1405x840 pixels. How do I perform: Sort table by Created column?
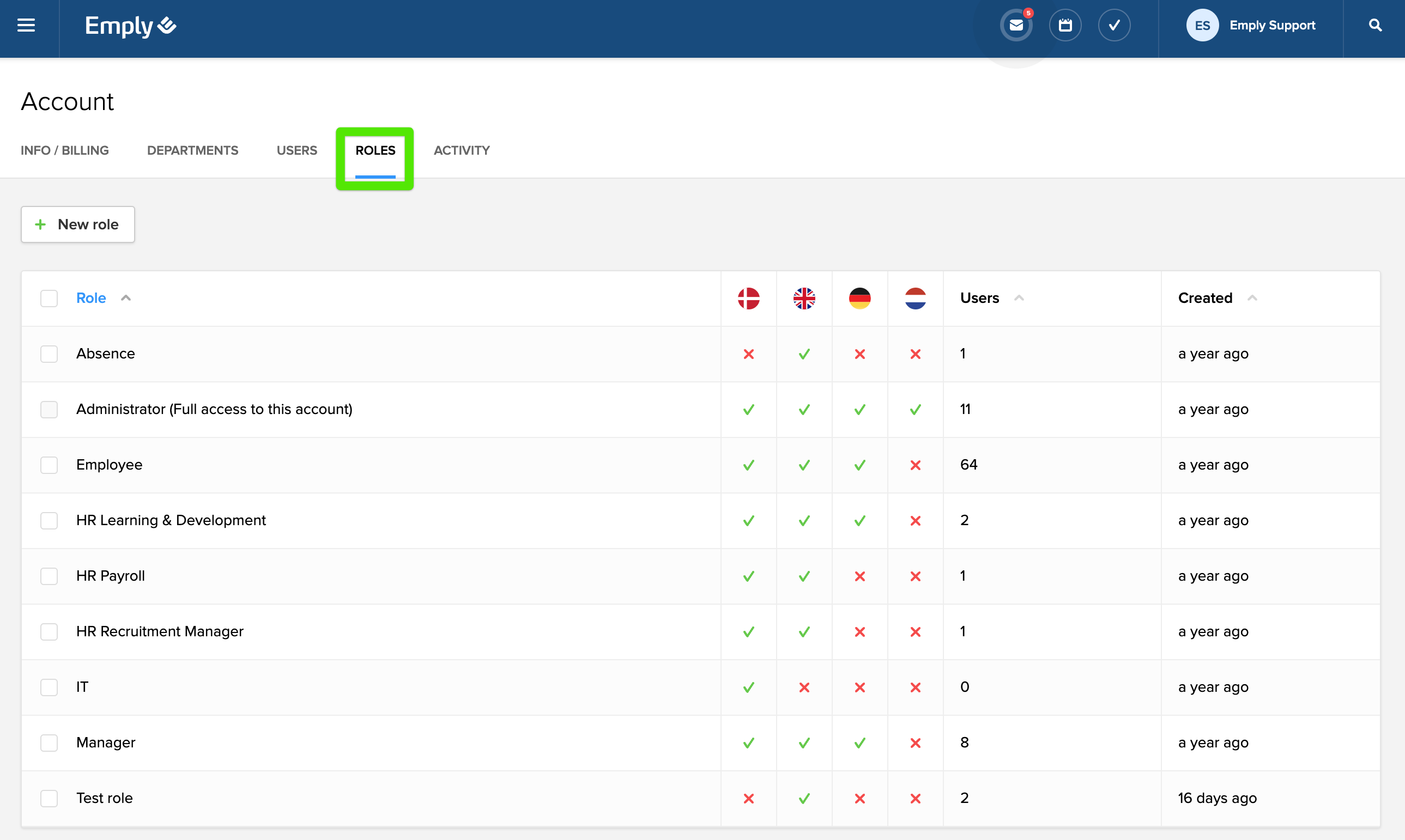pyautogui.click(x=1205, y=299)
